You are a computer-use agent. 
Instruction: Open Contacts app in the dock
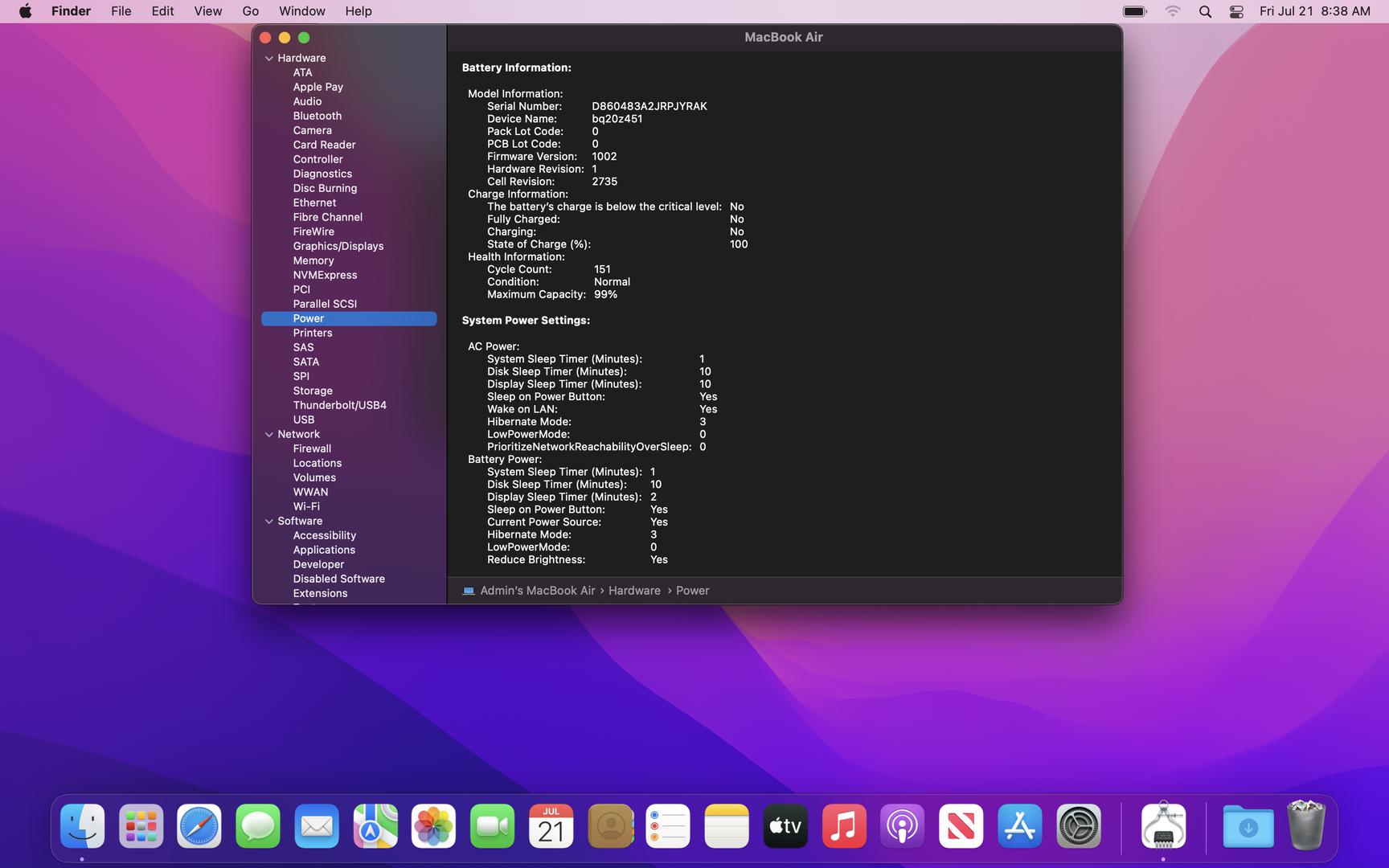610,826
